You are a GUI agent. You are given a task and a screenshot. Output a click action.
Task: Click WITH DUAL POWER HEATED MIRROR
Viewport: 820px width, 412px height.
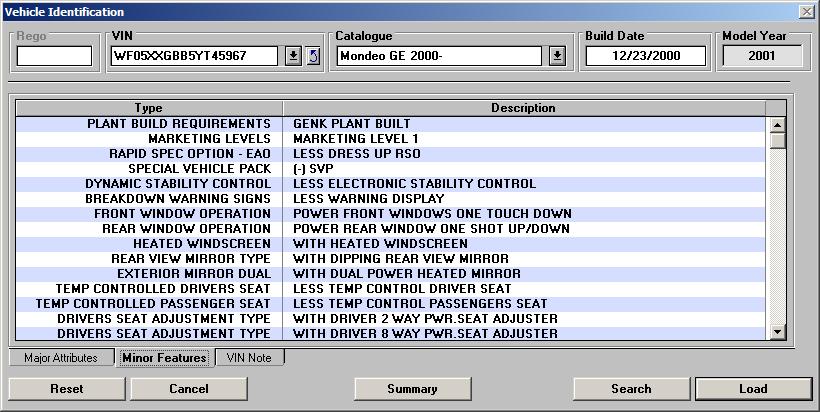[407, 274]
